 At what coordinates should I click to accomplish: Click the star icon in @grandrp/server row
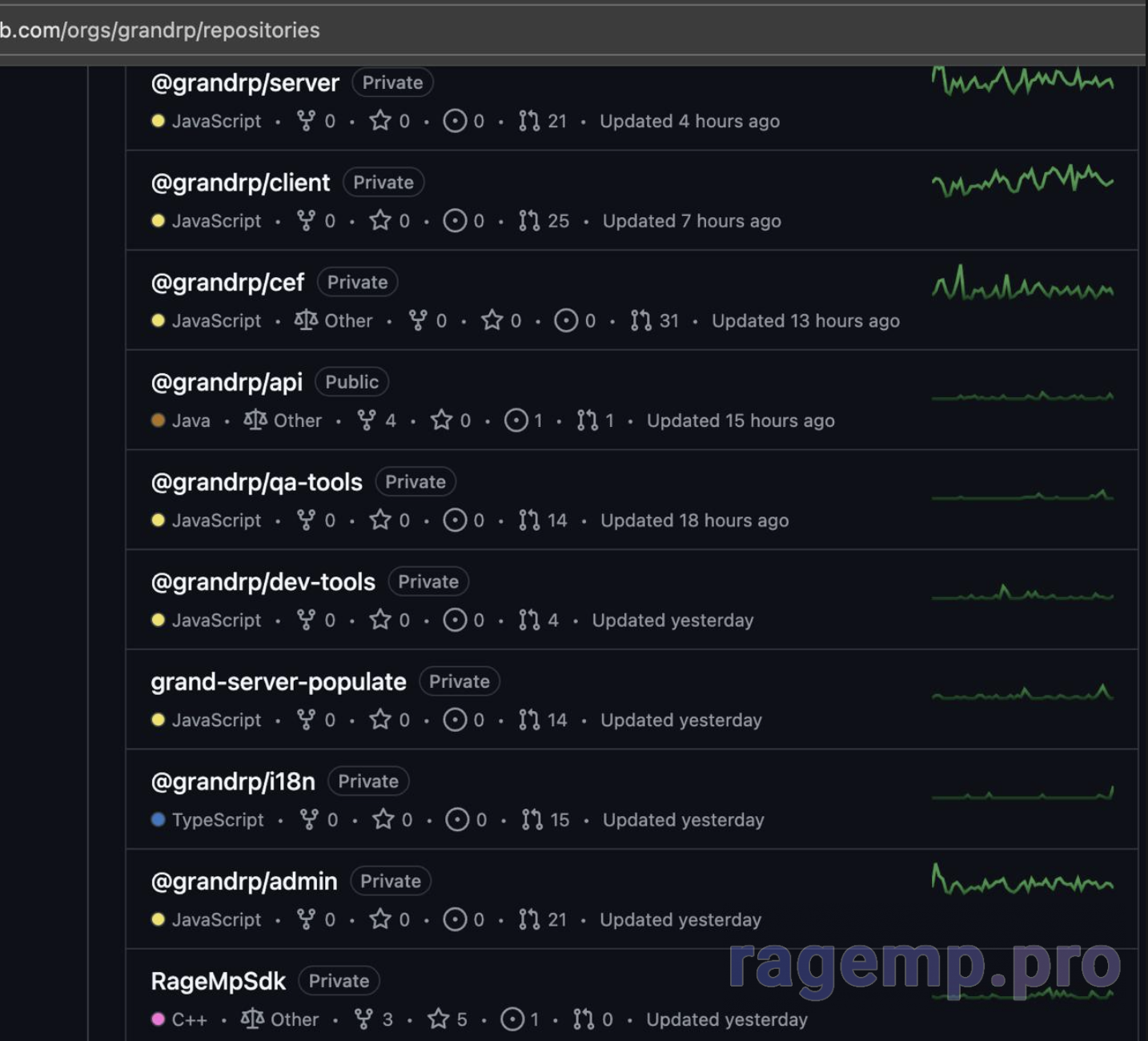tap(380, 121)
